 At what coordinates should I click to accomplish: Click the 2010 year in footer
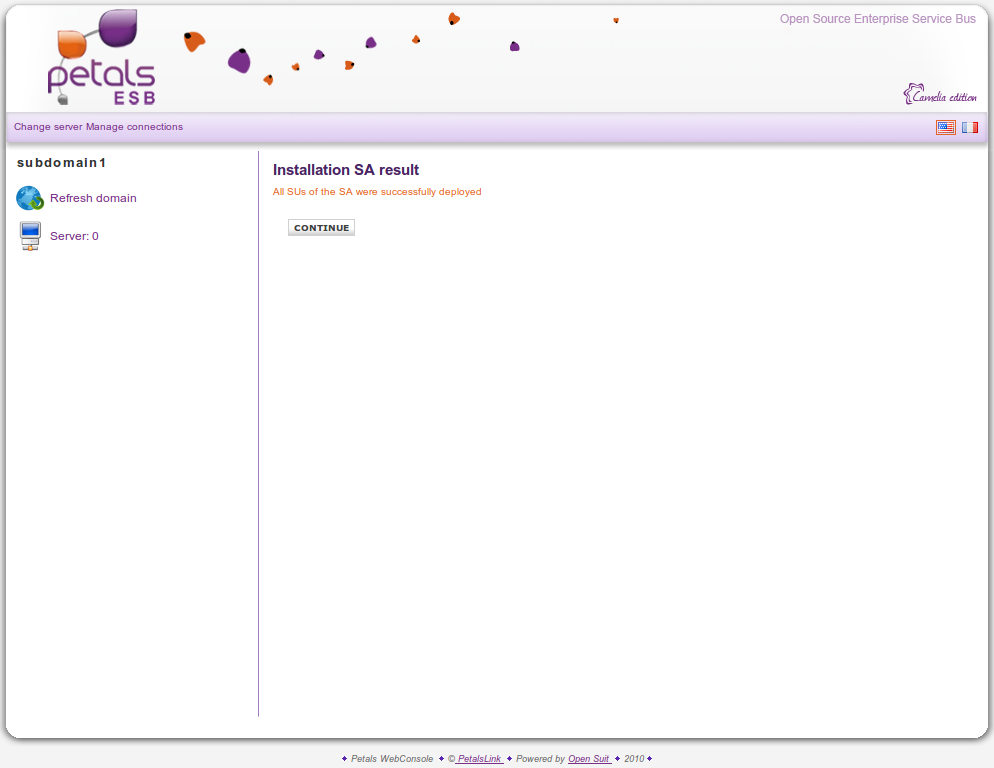pos(634,759)
